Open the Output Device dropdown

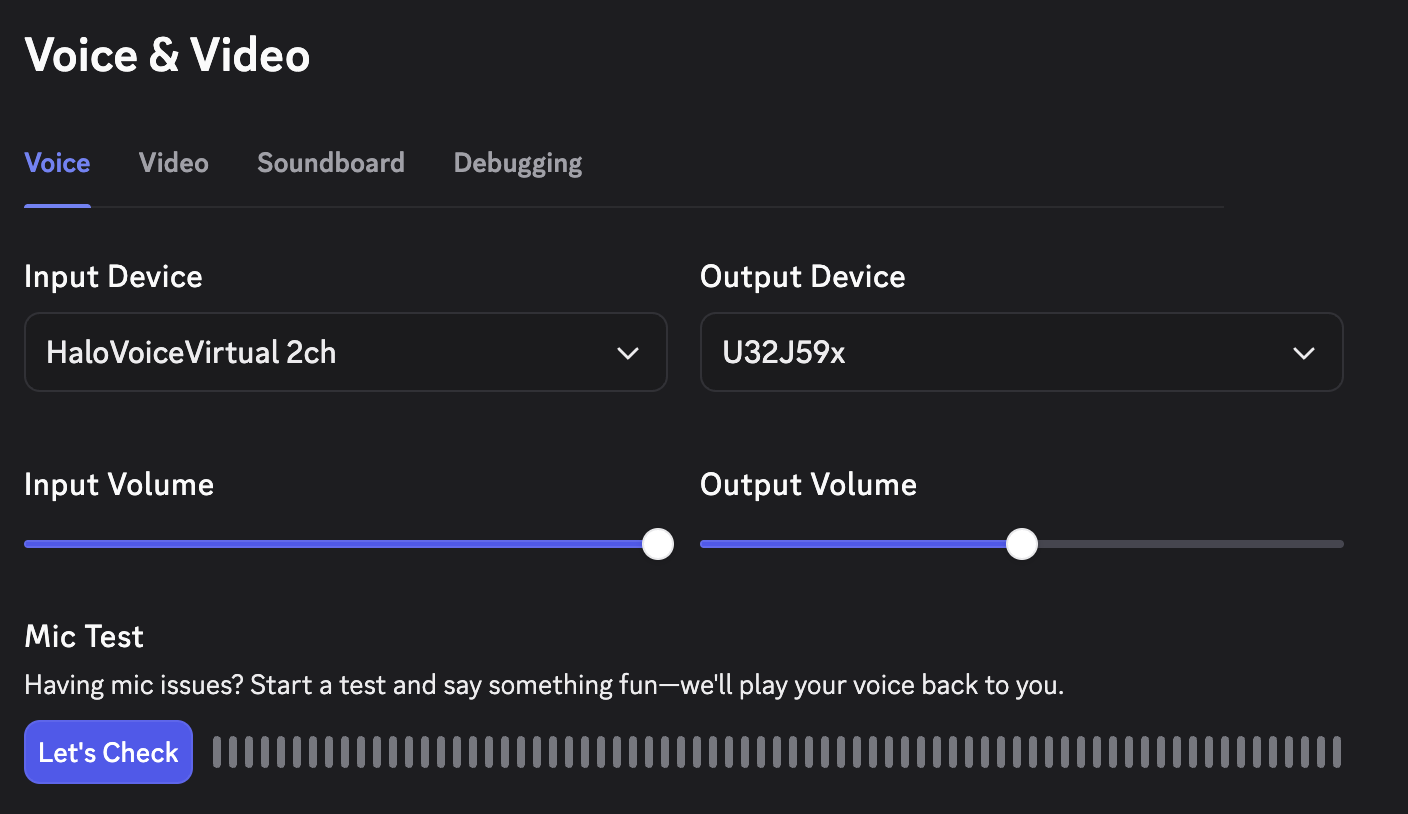click(1021, 352)
